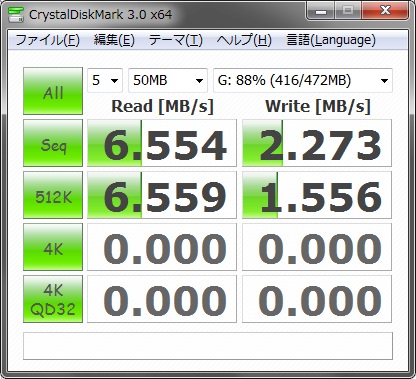Open the テーマ(T) menu
Screen dimensions: 416x379
coord(176,40)
